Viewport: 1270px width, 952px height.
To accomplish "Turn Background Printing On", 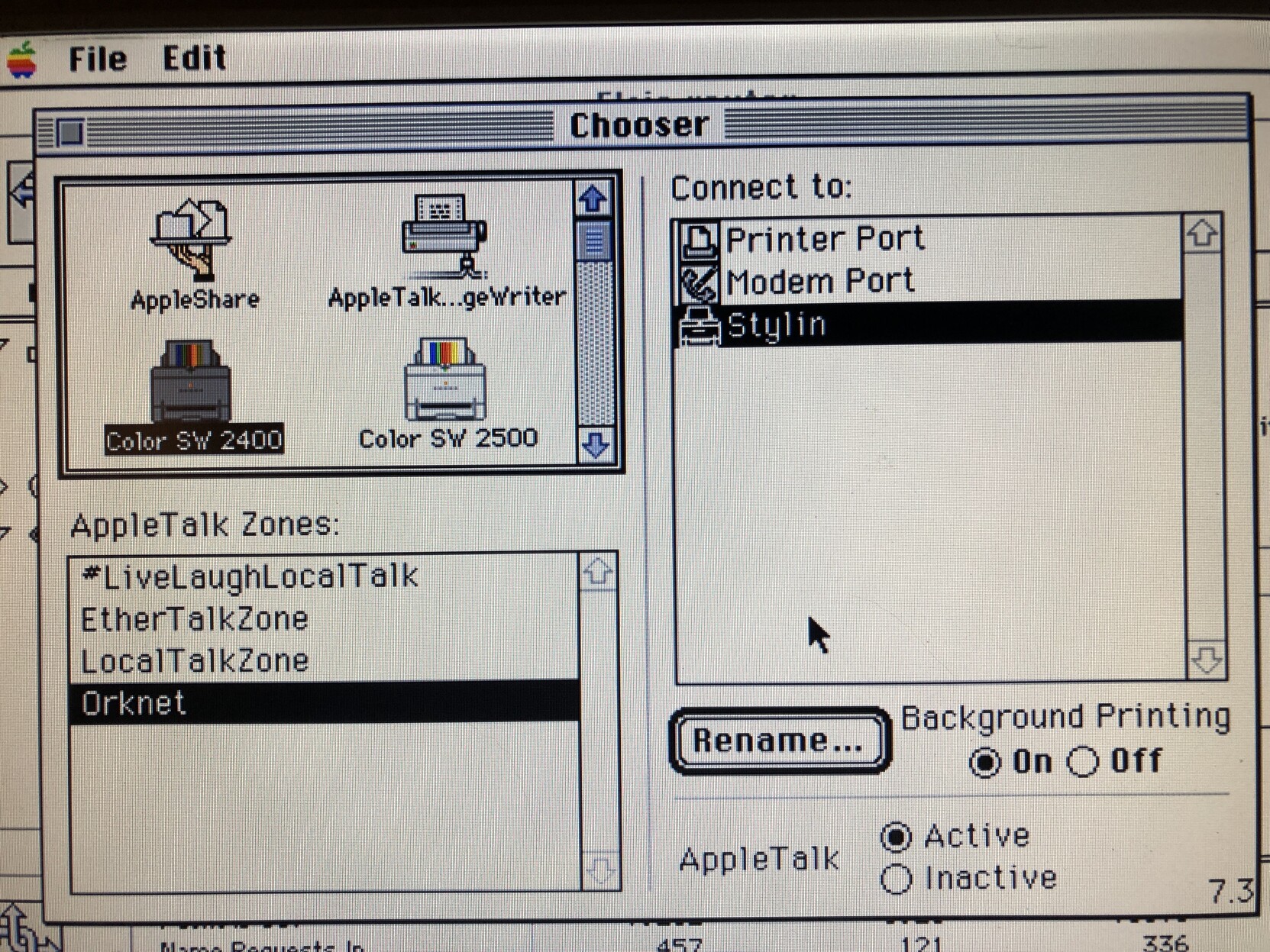I will 1010,761.
